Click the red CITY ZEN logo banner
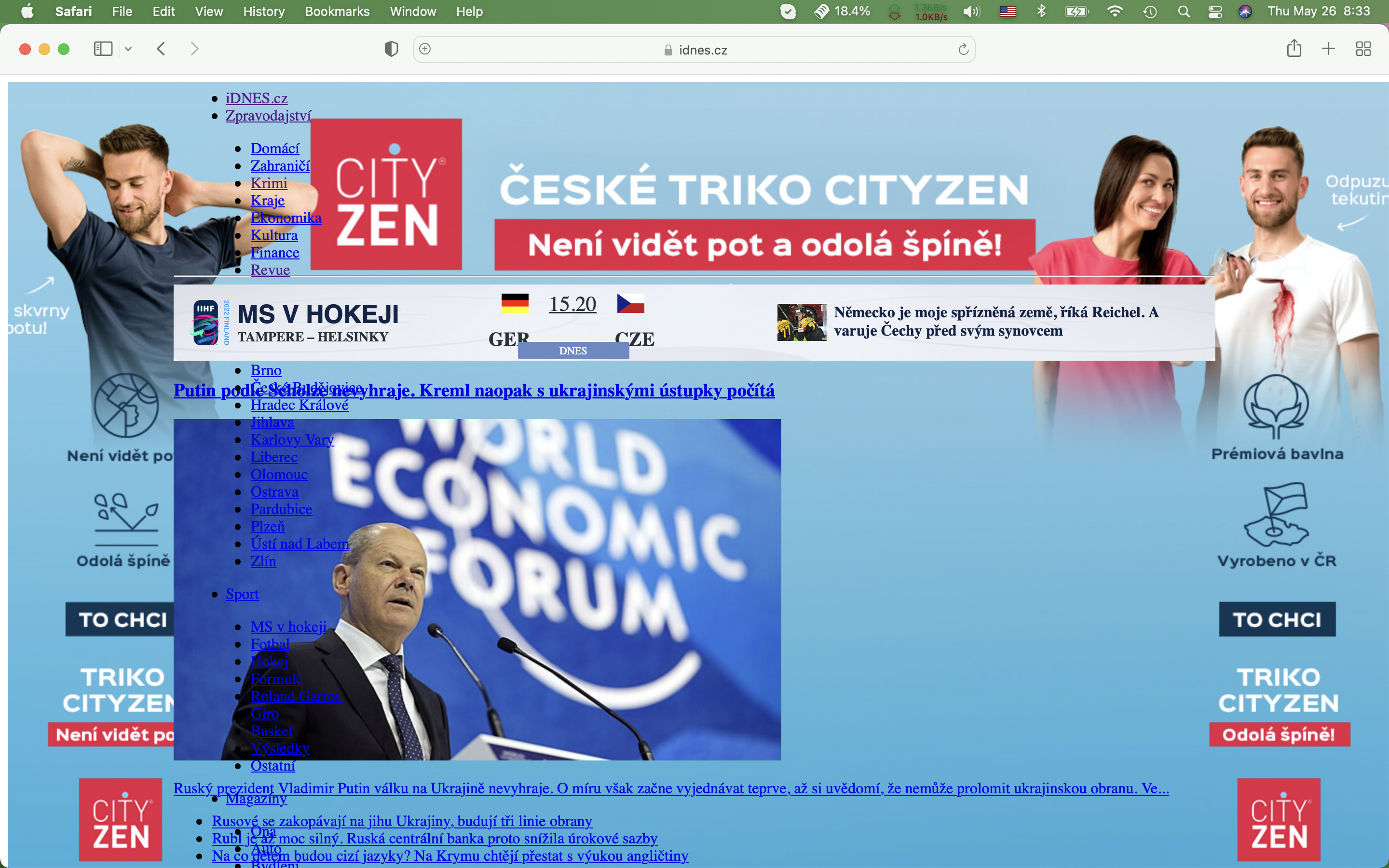Screen dimensions: 1389x868 [x=386, y=194]
